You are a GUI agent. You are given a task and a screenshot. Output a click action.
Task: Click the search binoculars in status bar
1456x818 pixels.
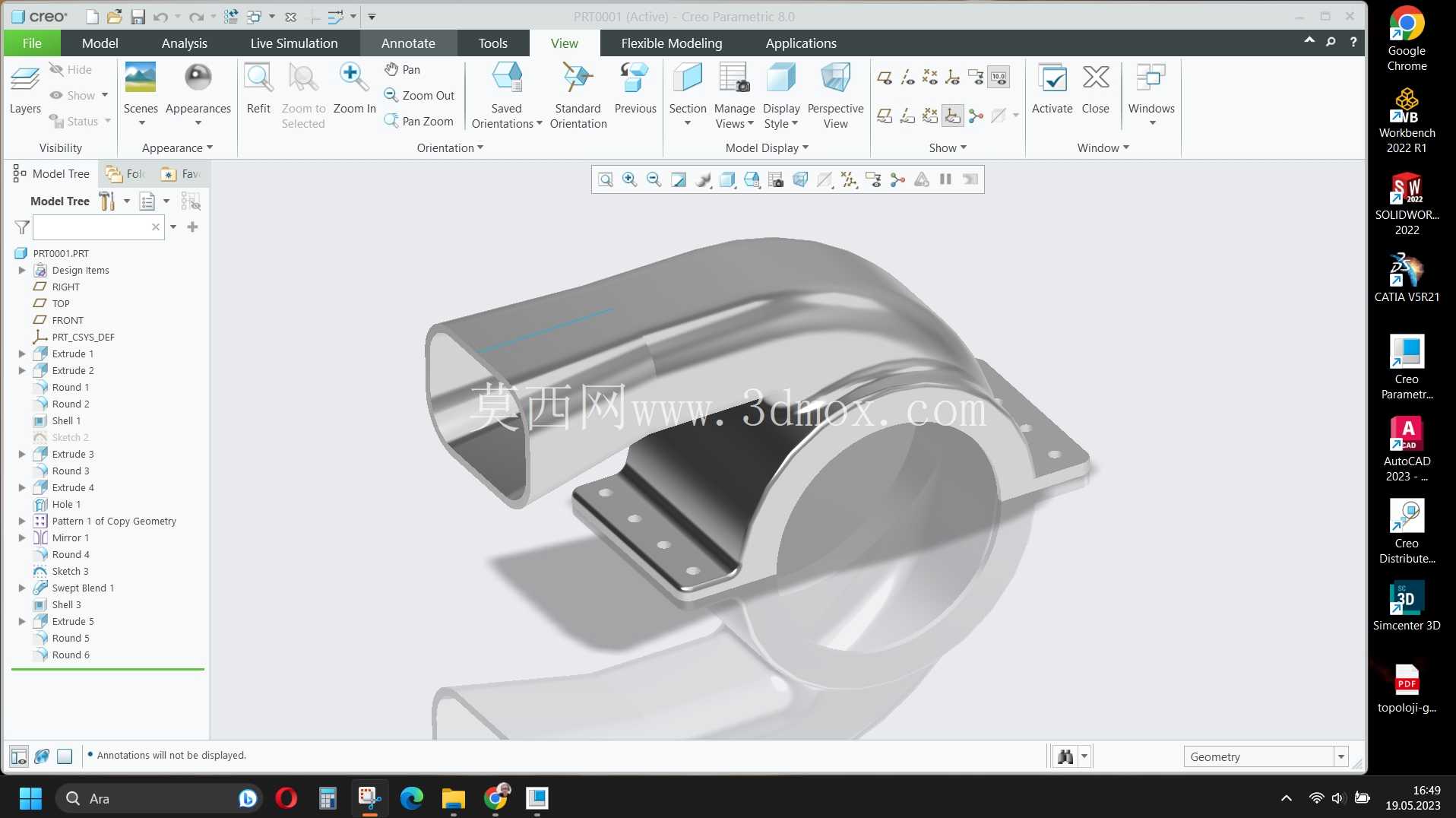tap(1065, 756)
